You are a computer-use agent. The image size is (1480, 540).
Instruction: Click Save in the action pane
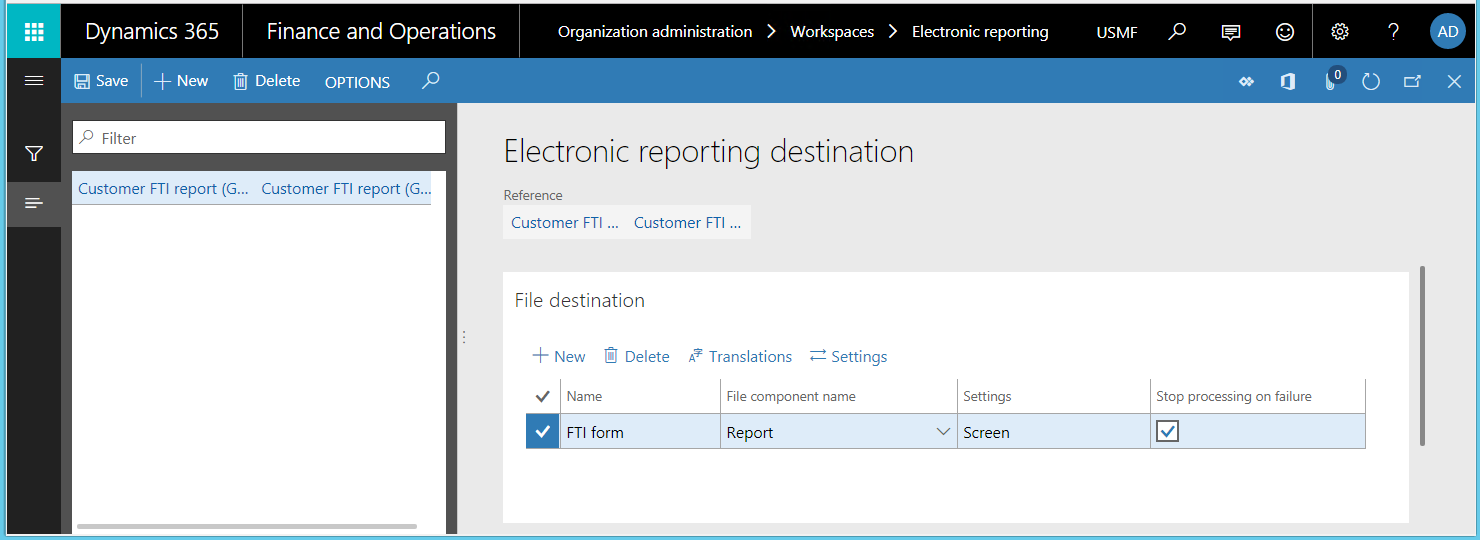[101, 81]
